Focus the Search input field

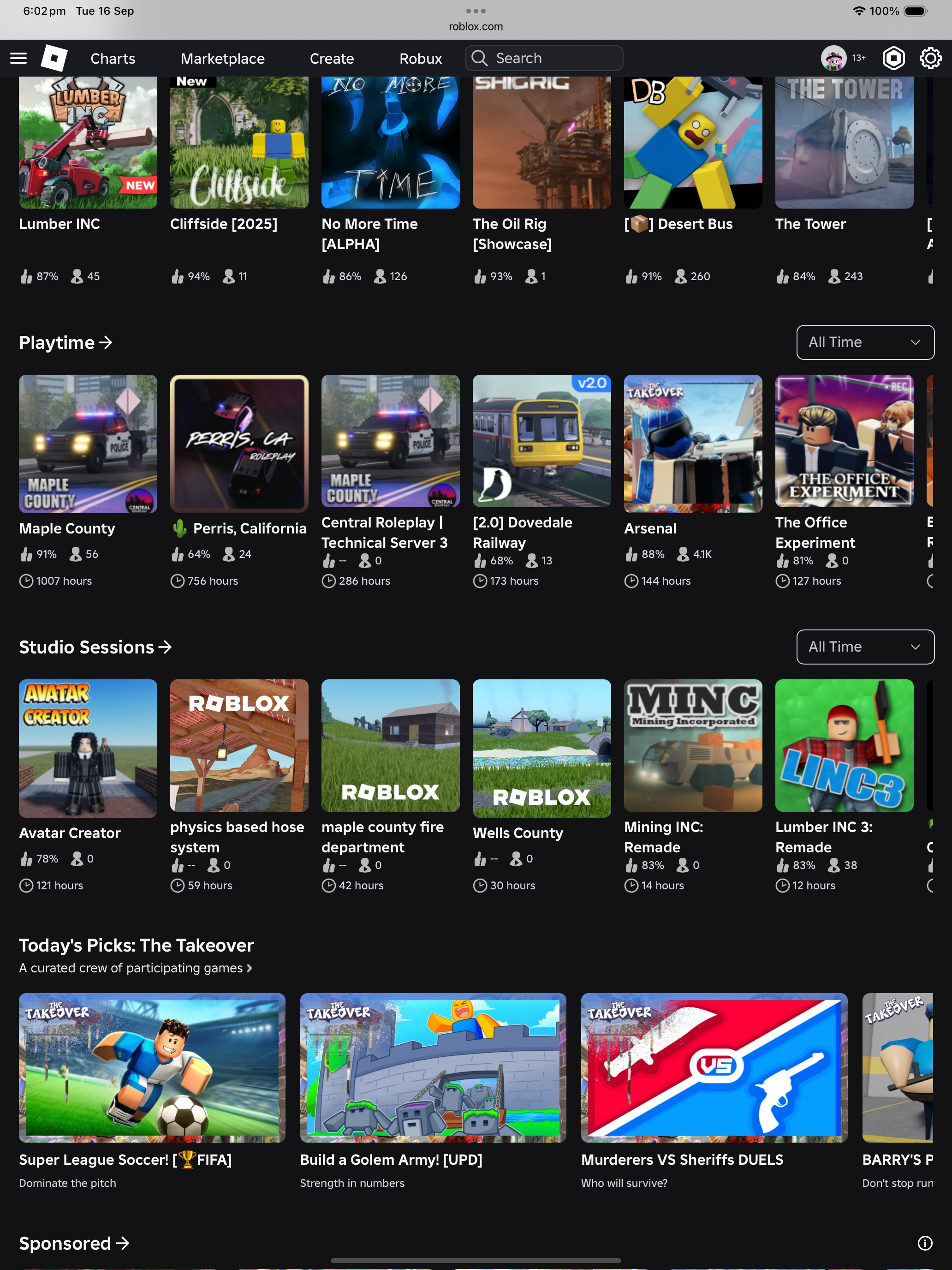pos(544,58)
